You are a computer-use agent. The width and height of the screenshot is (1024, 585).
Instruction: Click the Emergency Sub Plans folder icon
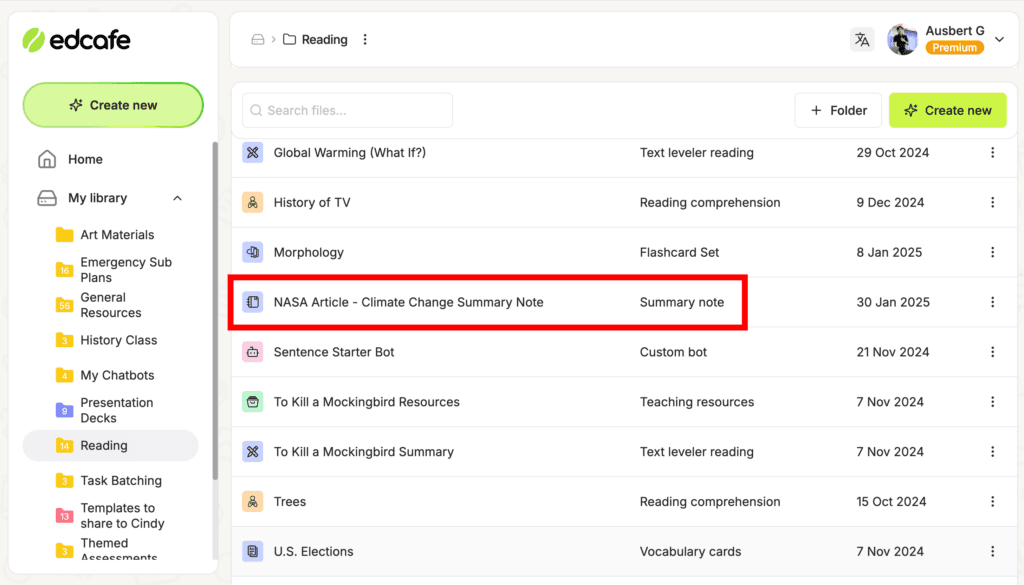click(x=64, y=270)
